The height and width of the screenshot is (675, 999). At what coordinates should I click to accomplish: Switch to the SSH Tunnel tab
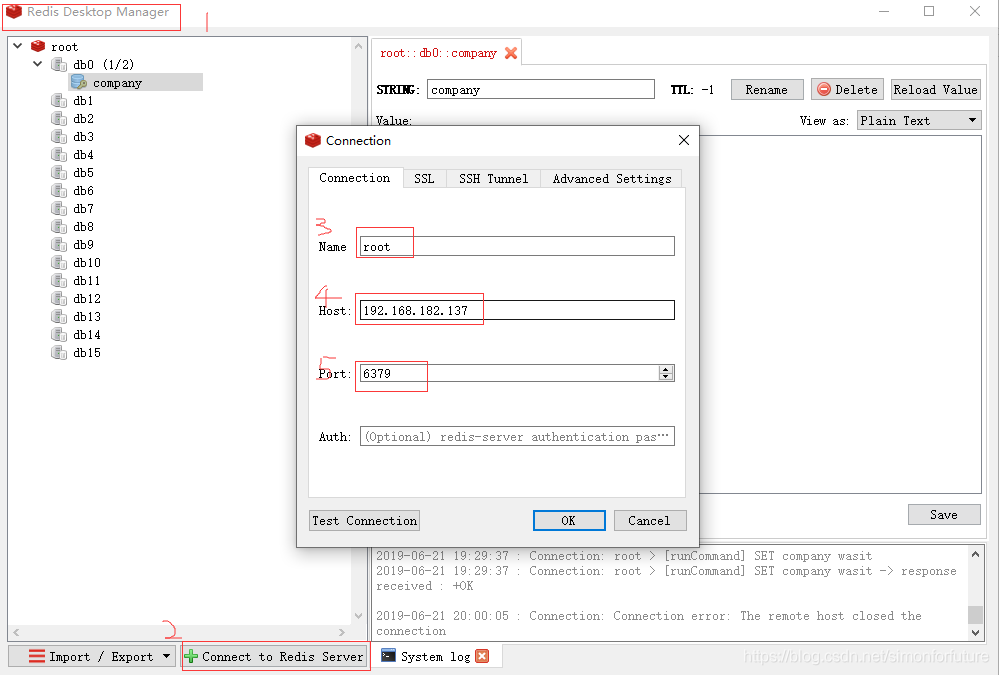pos(493,178)
